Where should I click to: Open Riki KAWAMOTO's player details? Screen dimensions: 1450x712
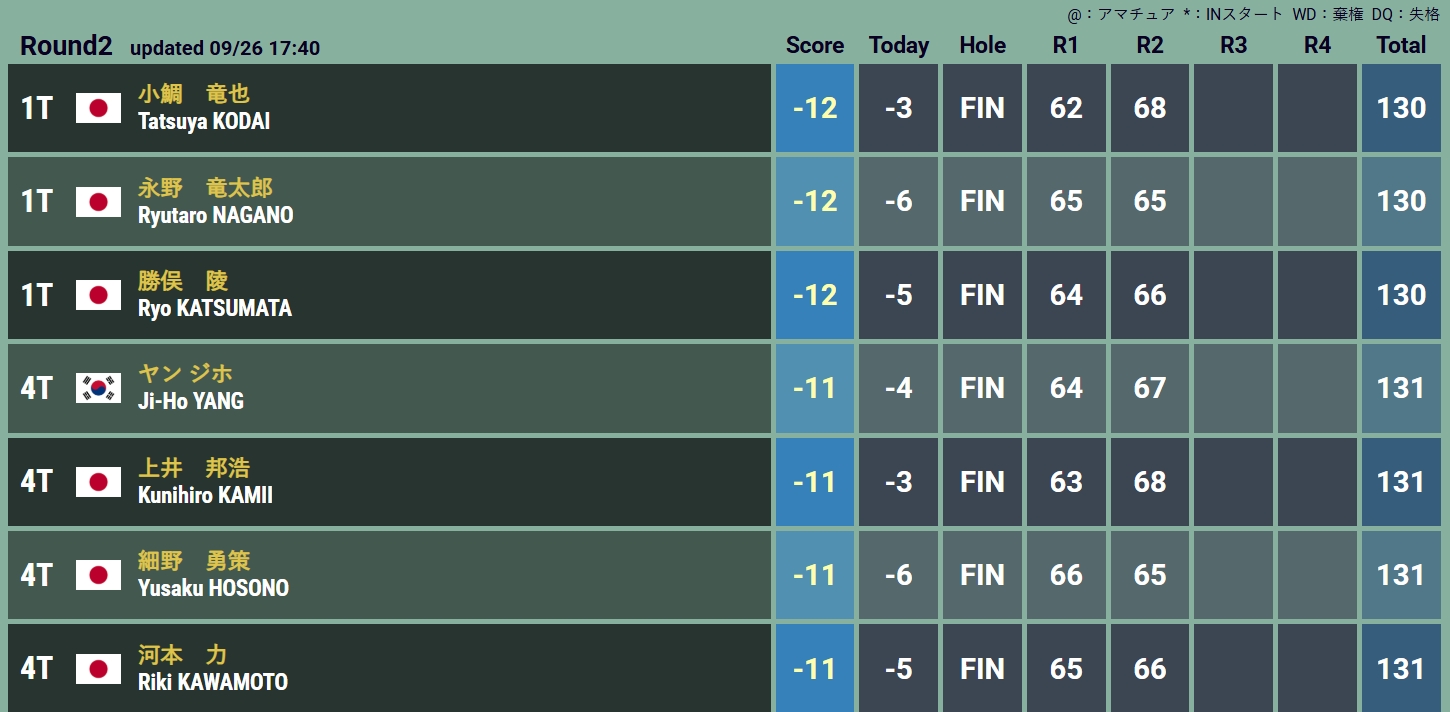tap(213, 682)
